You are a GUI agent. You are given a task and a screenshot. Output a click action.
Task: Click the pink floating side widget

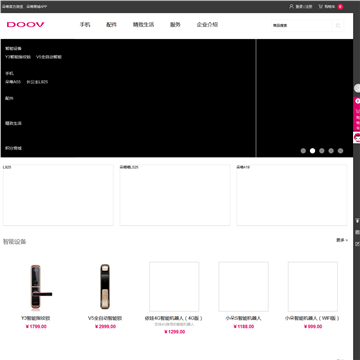click(357, 114)
